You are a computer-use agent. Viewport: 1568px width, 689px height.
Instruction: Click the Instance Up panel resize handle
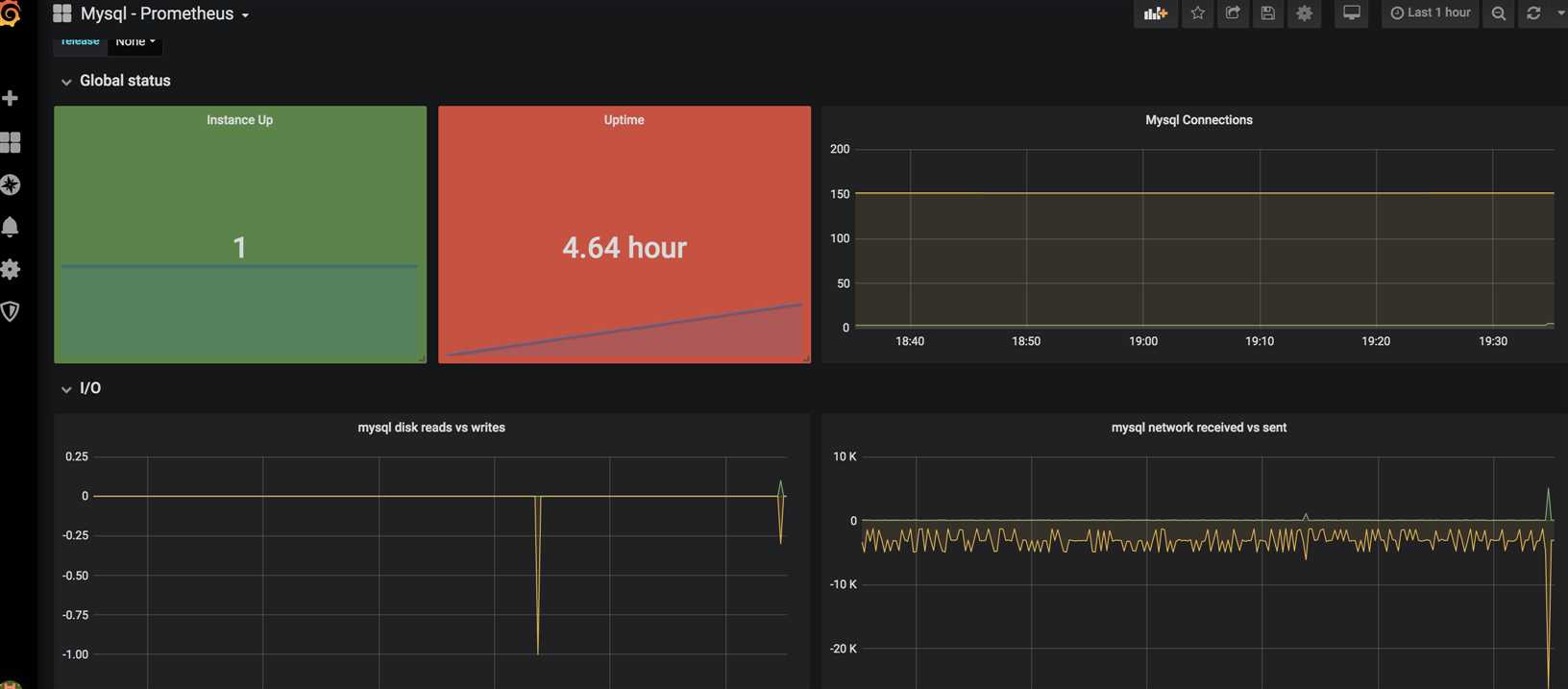click(x=421, y=358)
